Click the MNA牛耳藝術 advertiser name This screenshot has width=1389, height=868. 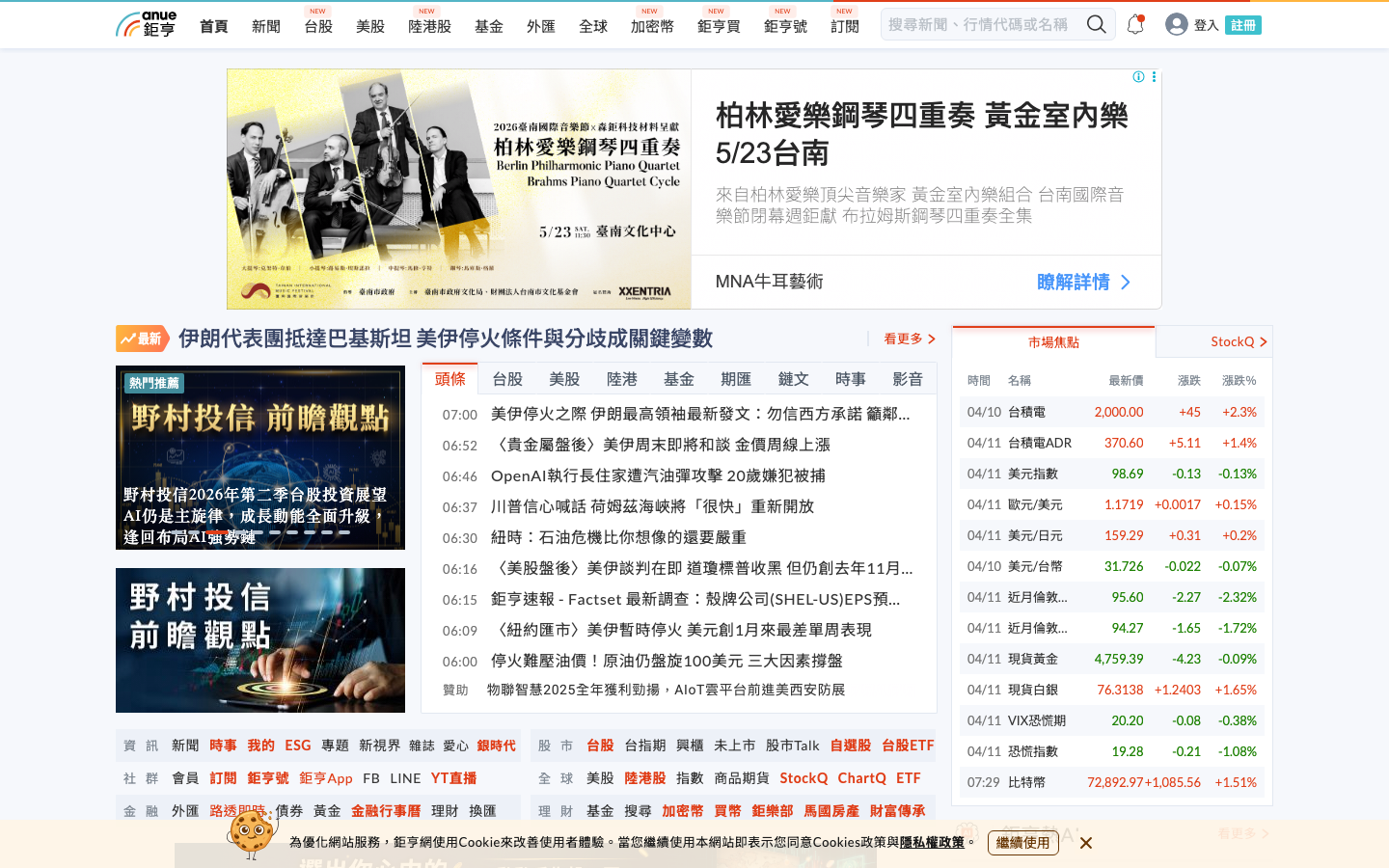coord(769,282)
